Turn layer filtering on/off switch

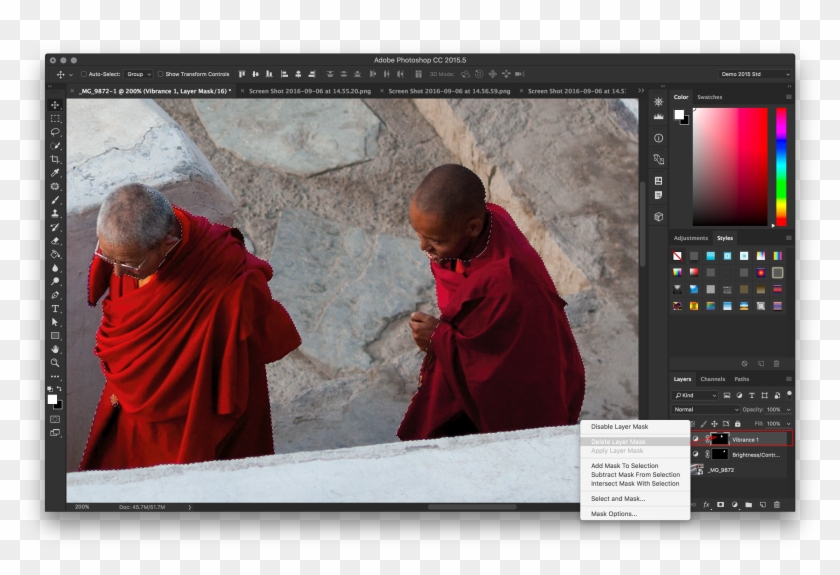789,395
